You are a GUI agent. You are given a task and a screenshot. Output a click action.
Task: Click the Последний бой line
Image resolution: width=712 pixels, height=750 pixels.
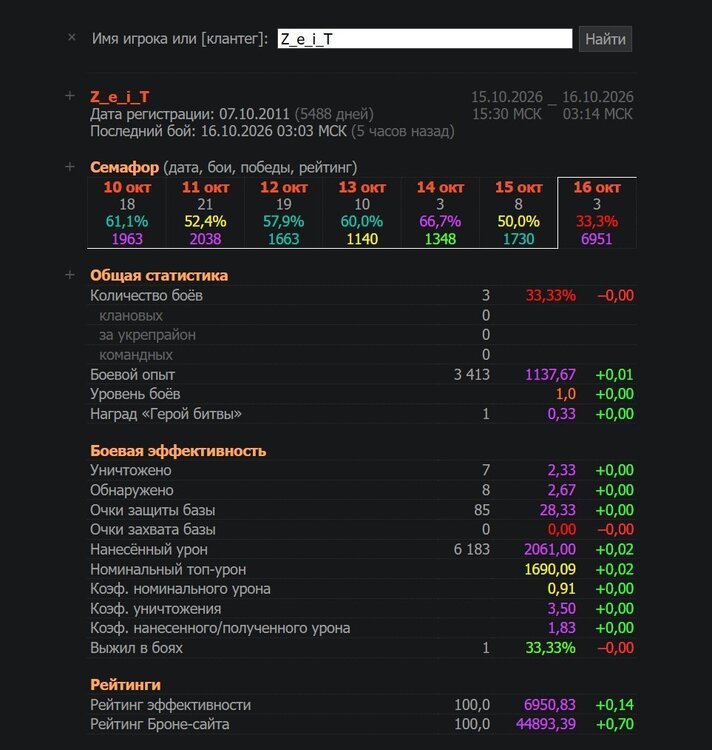[x=272, y=131]
